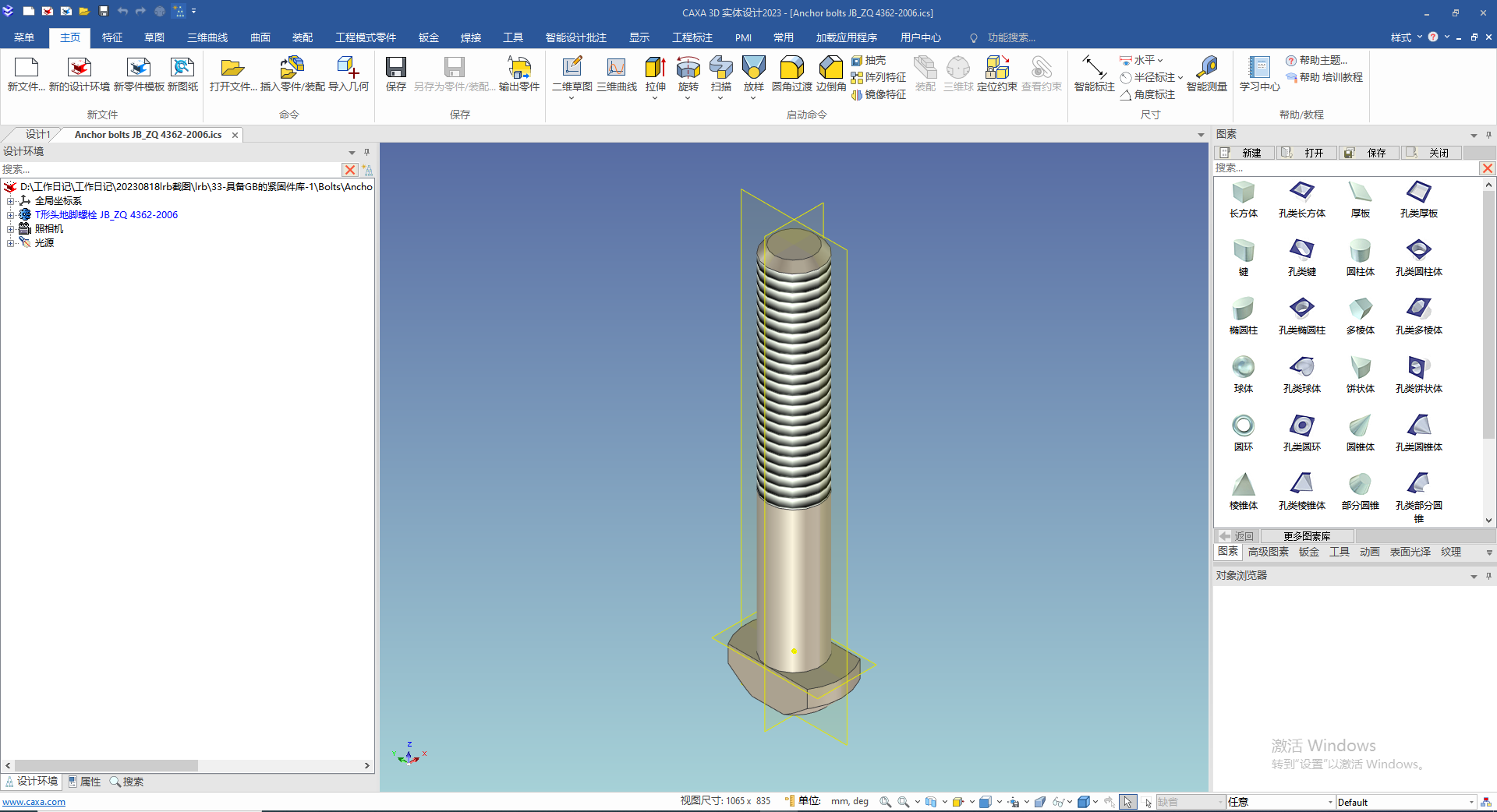Click the 边倒角 chamfer tool icon

[x=830, y=69]
